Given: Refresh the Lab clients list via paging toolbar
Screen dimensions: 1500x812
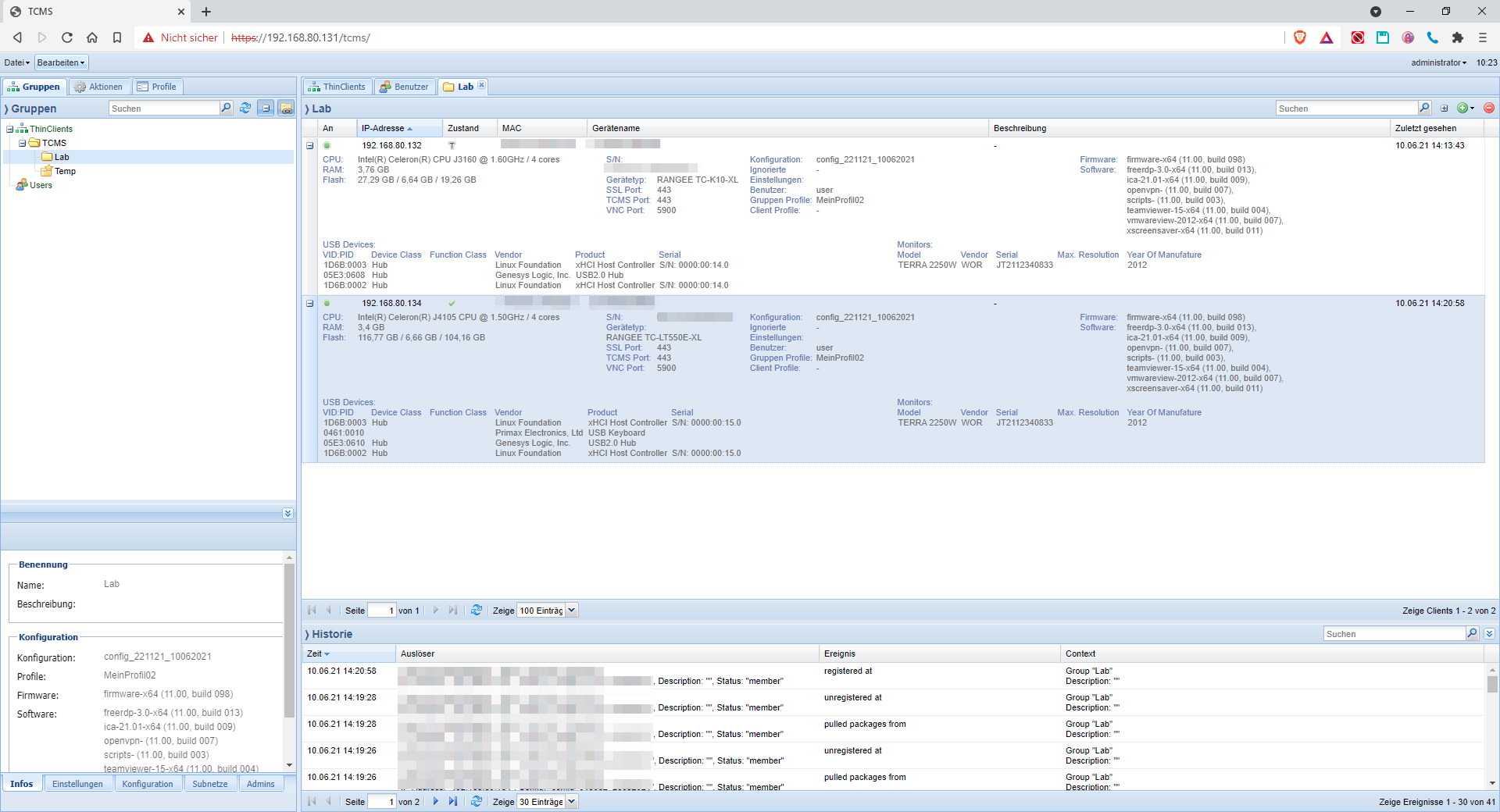Looking at the screenshot, I should 476,611.
